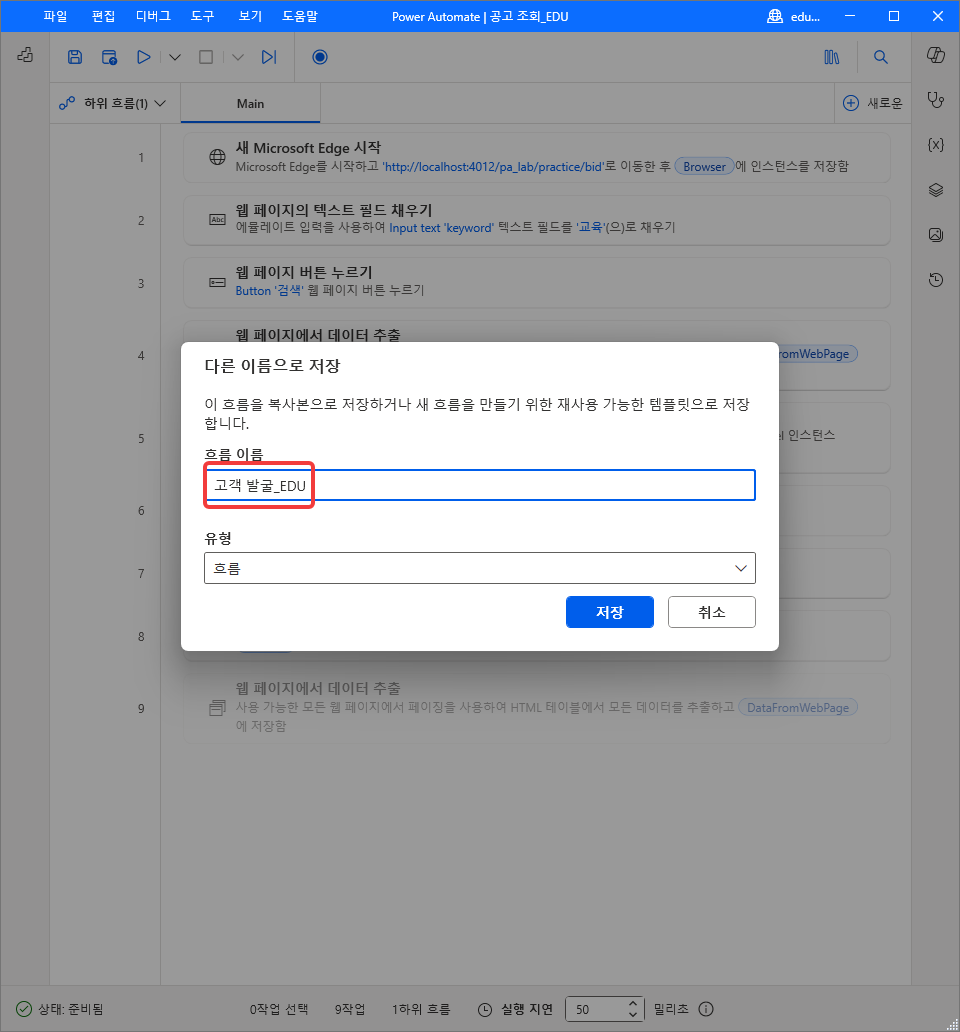Click the Input text 'keyword' link
The height and width of the screenshot is (1032, 960).
coord(442,228)
